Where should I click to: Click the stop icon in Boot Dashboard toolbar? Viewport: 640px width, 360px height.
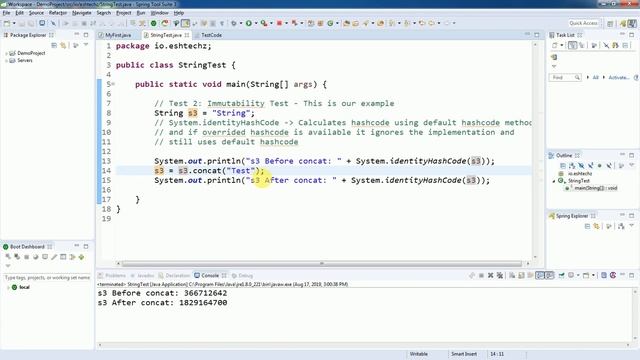[x=27, y=257]
